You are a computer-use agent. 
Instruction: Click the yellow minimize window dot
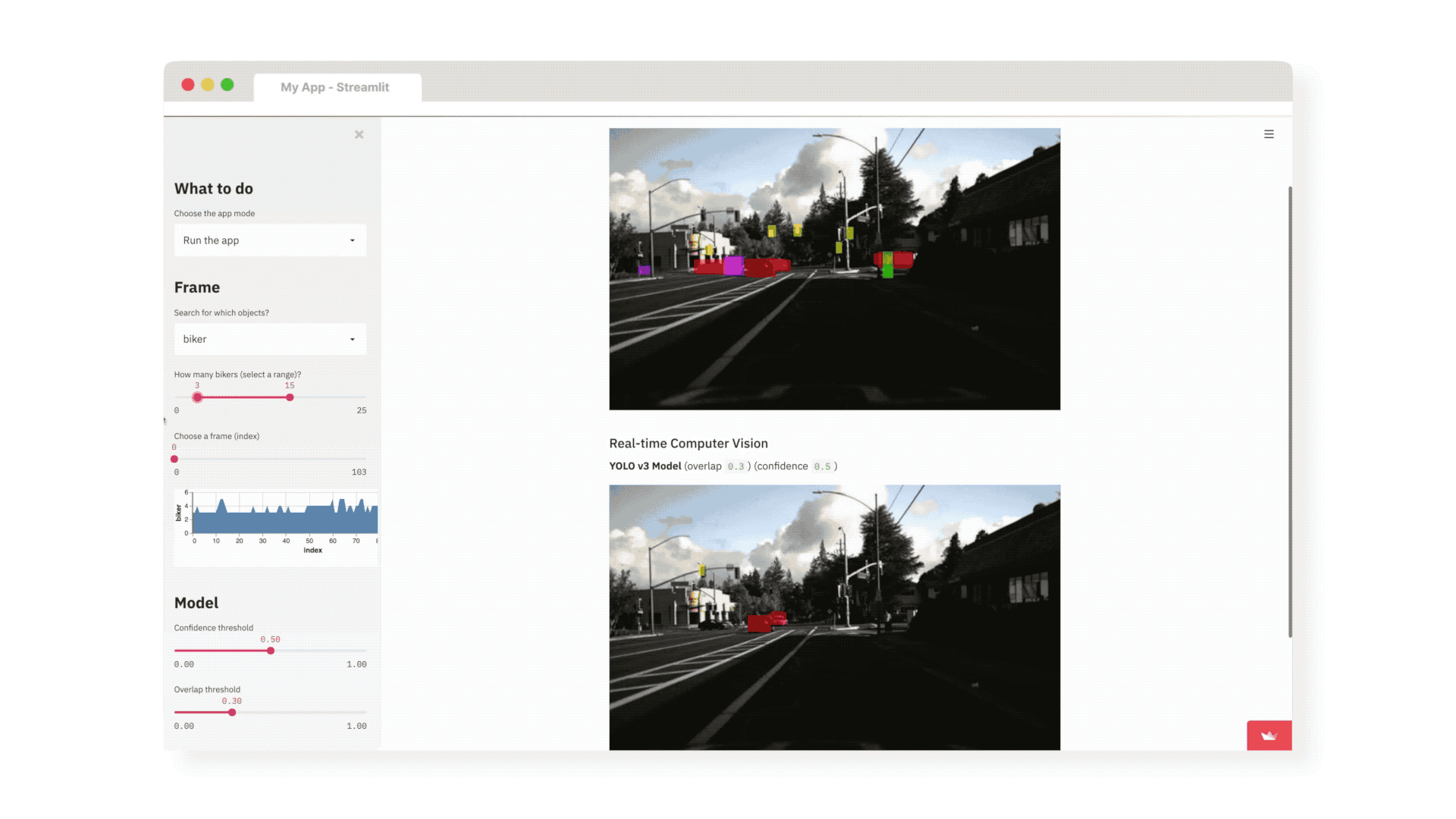click(208, 85)
